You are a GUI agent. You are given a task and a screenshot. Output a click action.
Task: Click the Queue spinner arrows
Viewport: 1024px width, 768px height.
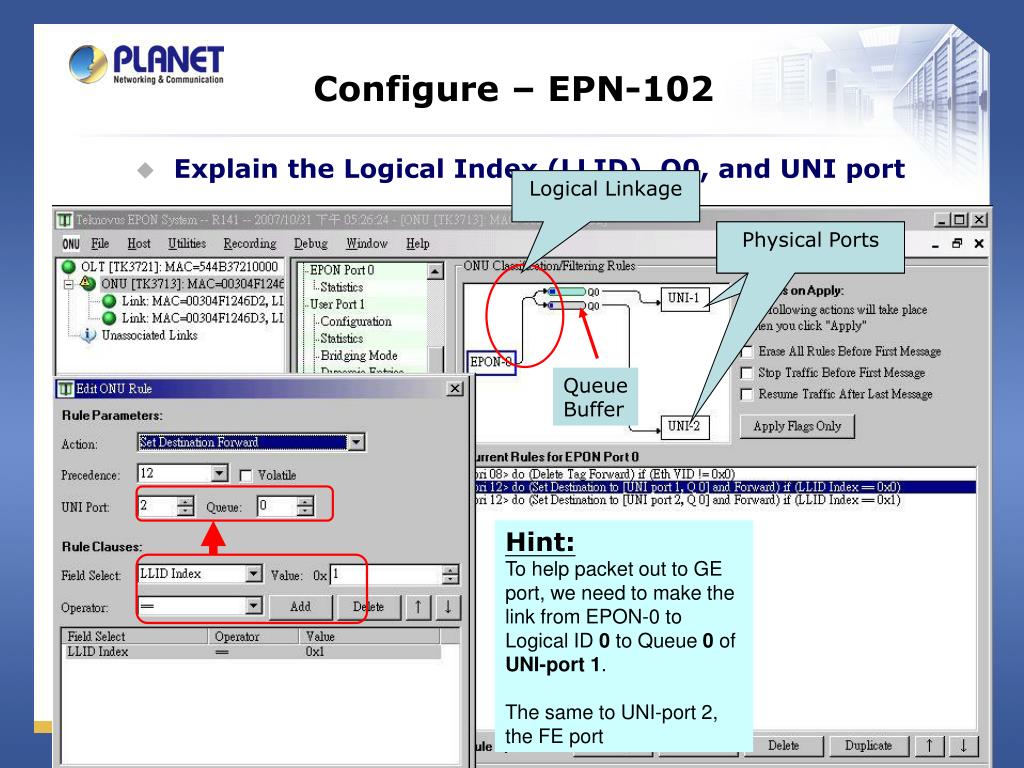click(305, 506)
